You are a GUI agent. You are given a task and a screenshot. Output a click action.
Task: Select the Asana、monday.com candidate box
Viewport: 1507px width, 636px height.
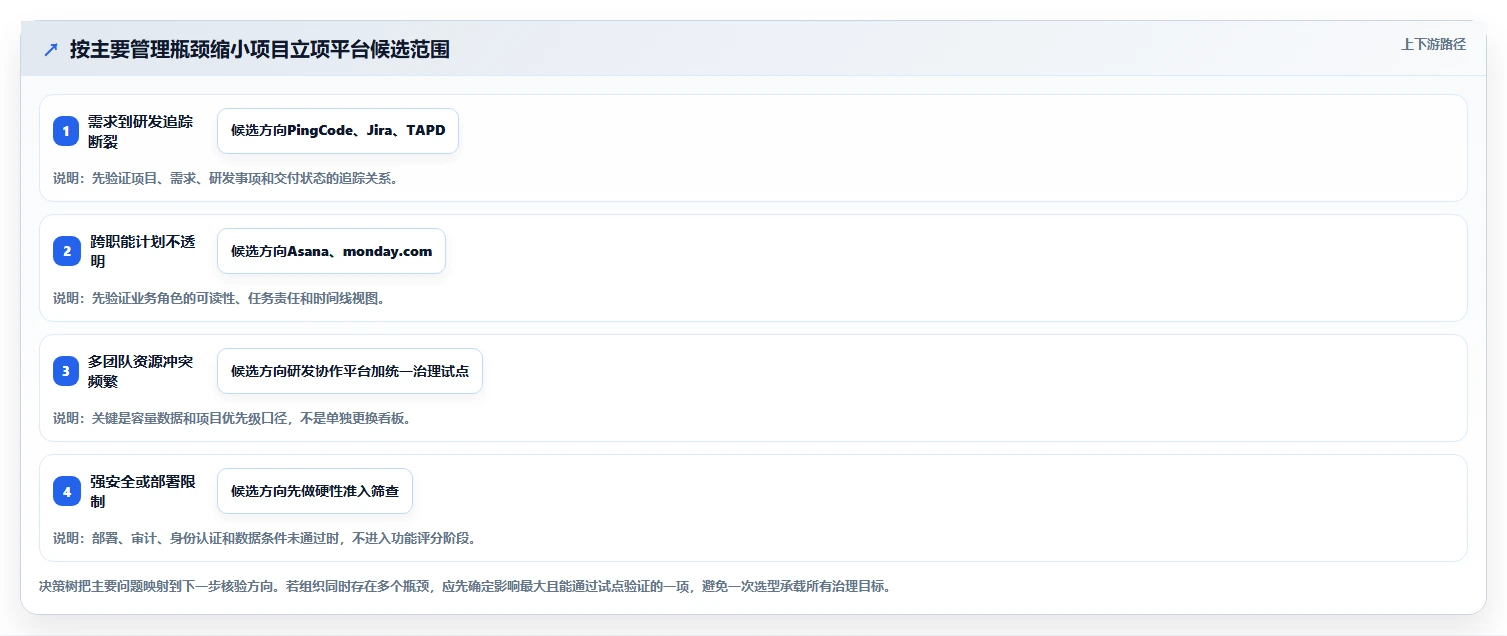331,251
